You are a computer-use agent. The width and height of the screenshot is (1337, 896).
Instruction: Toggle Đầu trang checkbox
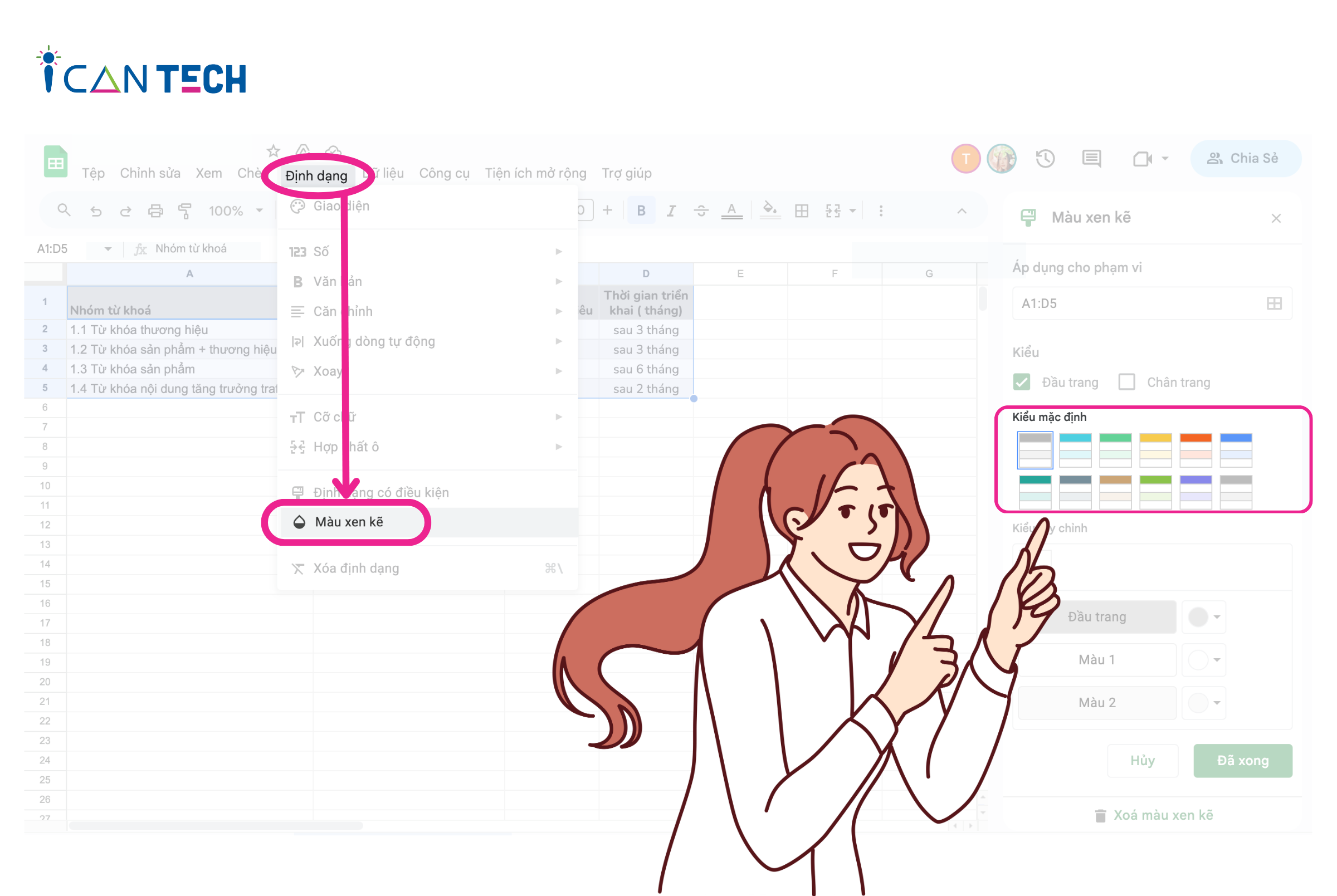[x=1022, y=381]
